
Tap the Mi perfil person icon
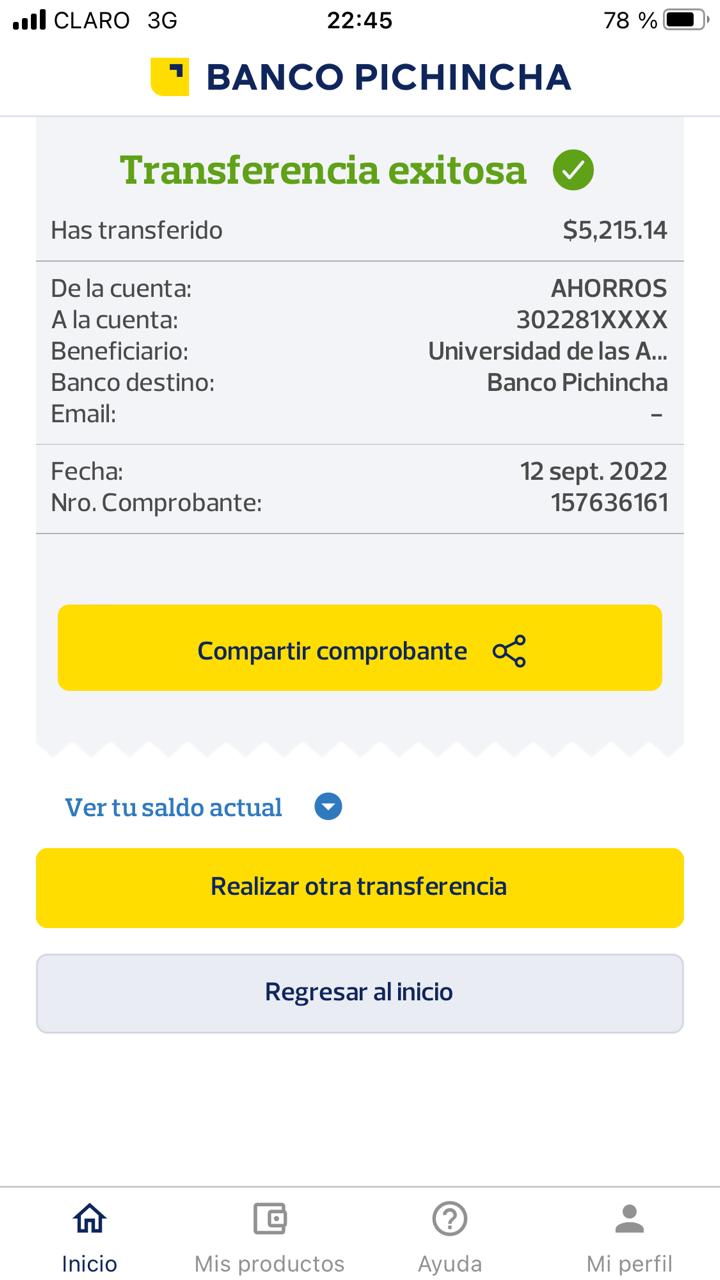629,1218
